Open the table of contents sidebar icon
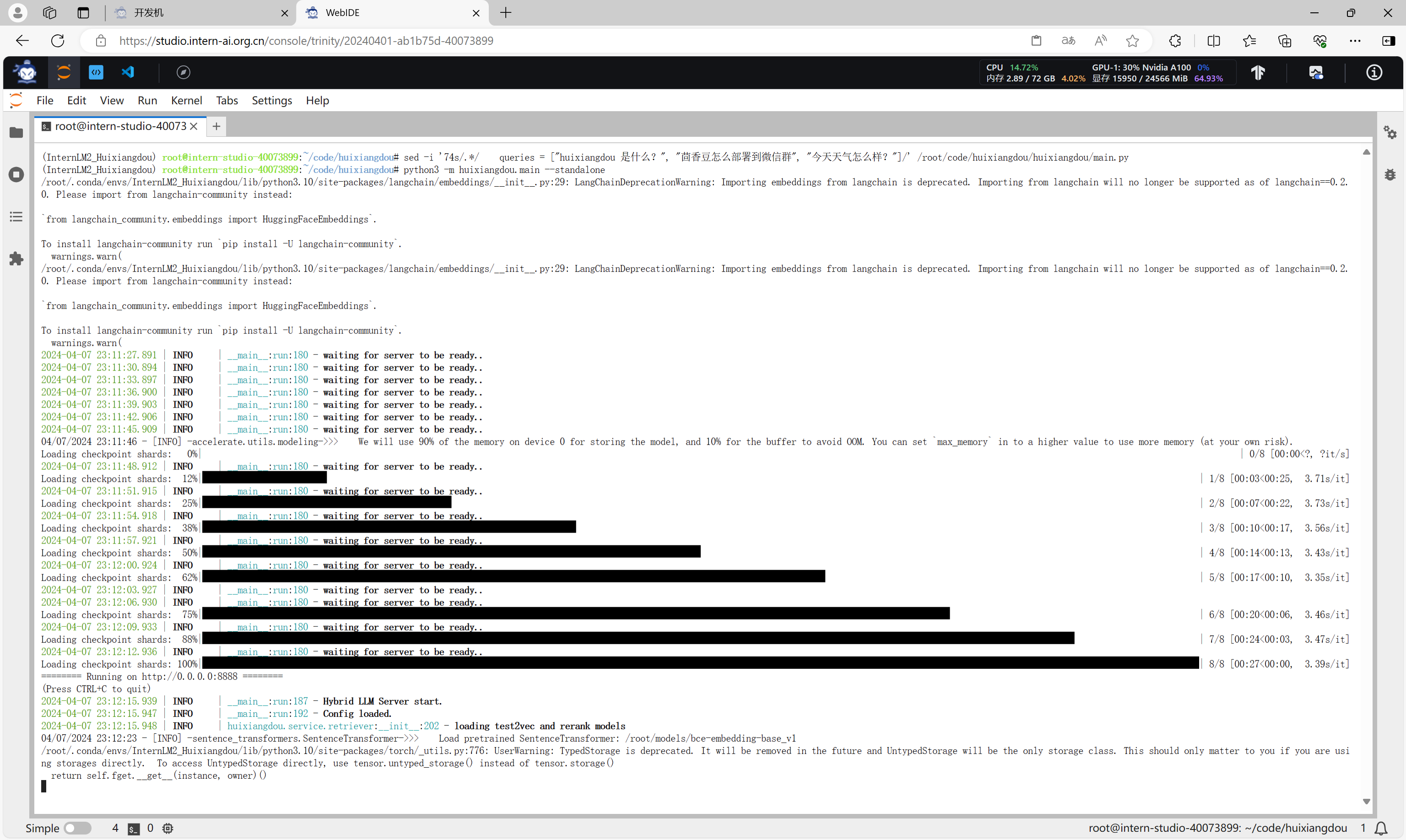The width and height of the screenshot is (1406, 840). pyautogui.click(x=16, y=217)
